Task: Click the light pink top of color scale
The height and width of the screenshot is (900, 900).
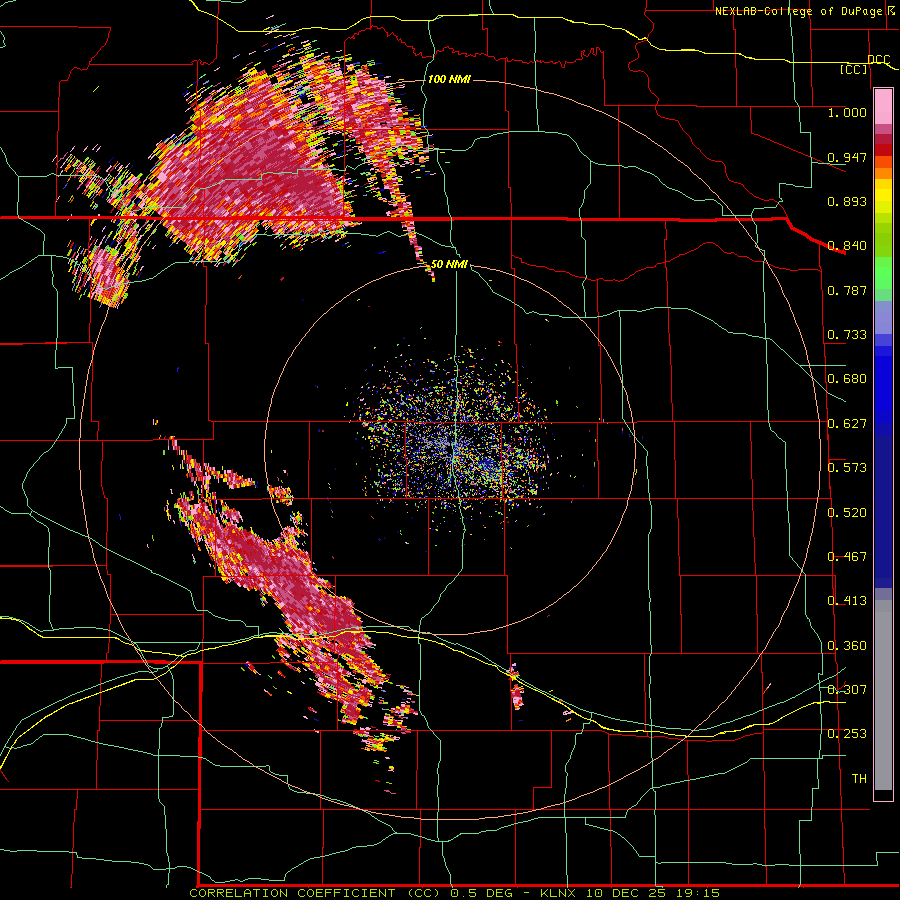Action: [883, 107]
